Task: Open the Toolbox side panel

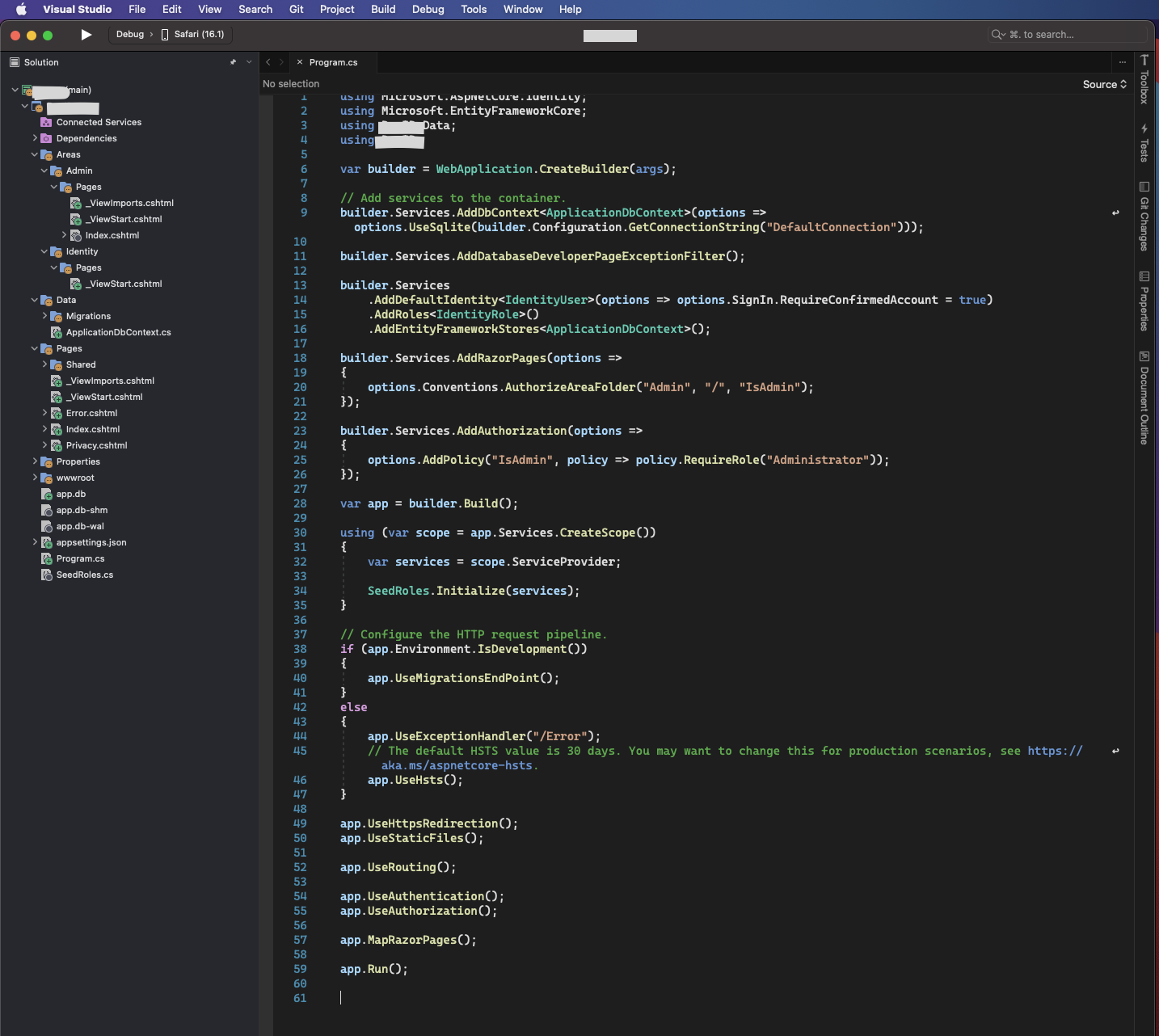Action: 1144,81
